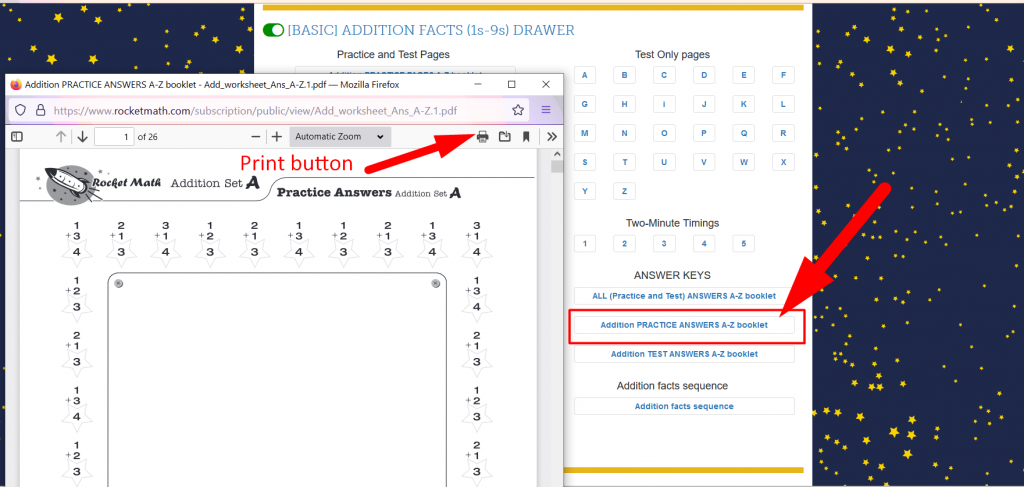Viewport: 1024px width, 487px height.
Task: Open Two-Minute Timing 4
Action: (704, 244)
